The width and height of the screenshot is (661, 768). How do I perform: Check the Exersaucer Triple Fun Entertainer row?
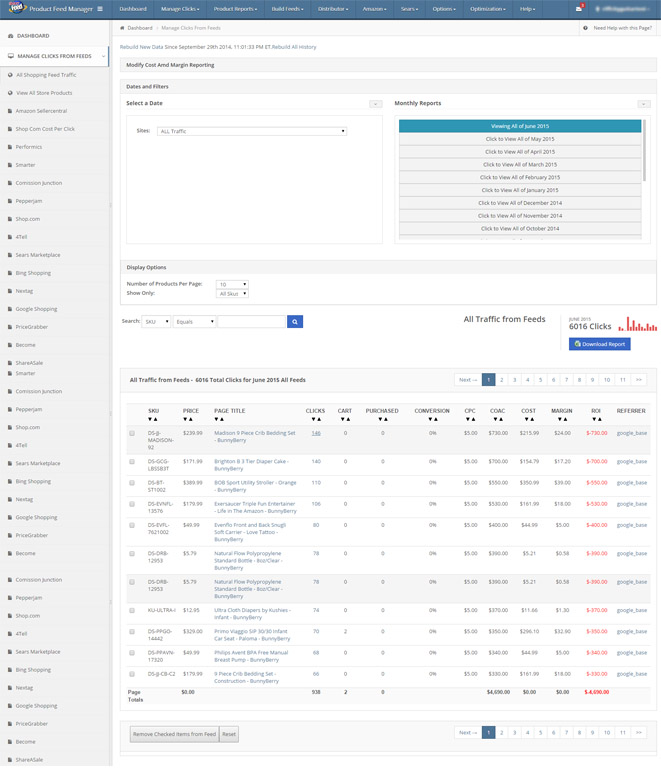[132, 504]
